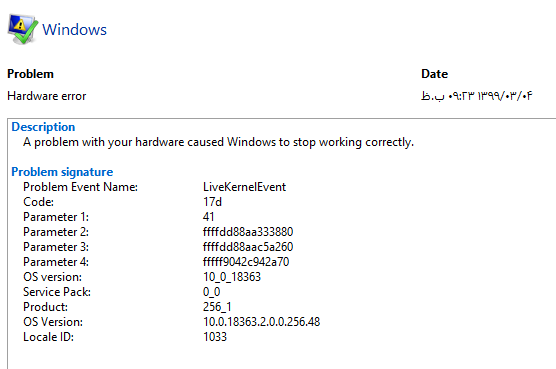Select the 'LiveKernelEvent' value
Screen dimensions: 556x369
[x=245, y=187]
